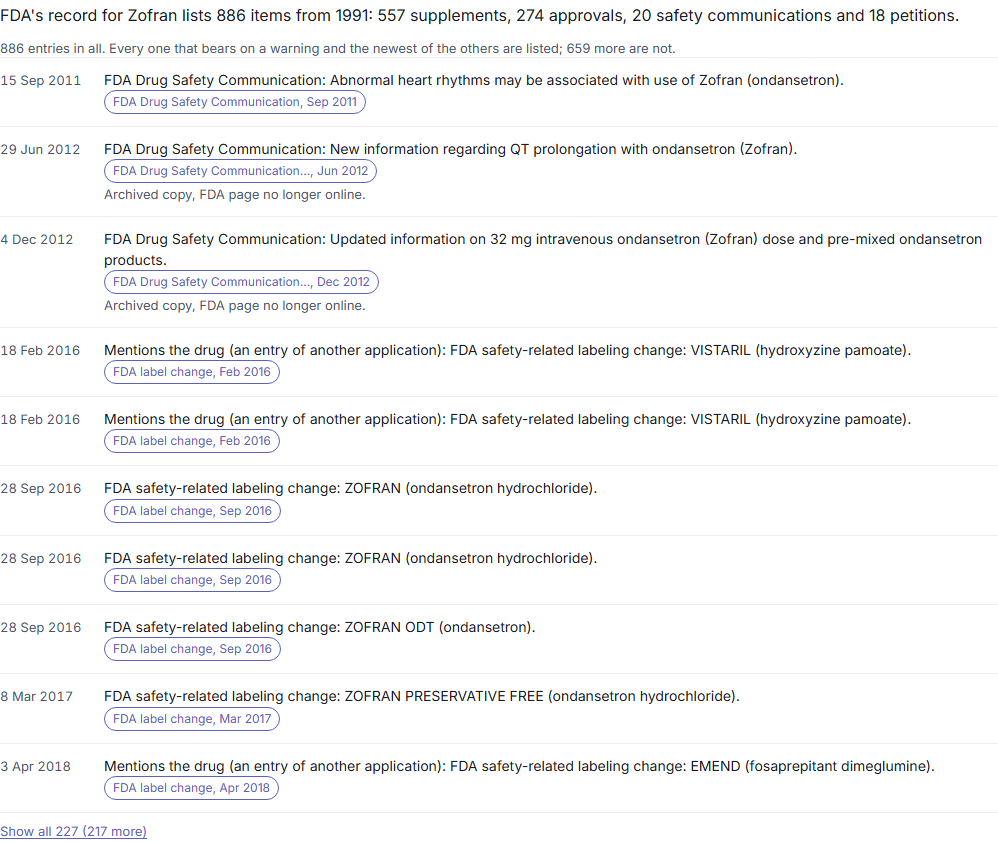Viewport: 998px width, 842px height.
Task: Select the date 8 Mar 2017
Action: point(36,696)
